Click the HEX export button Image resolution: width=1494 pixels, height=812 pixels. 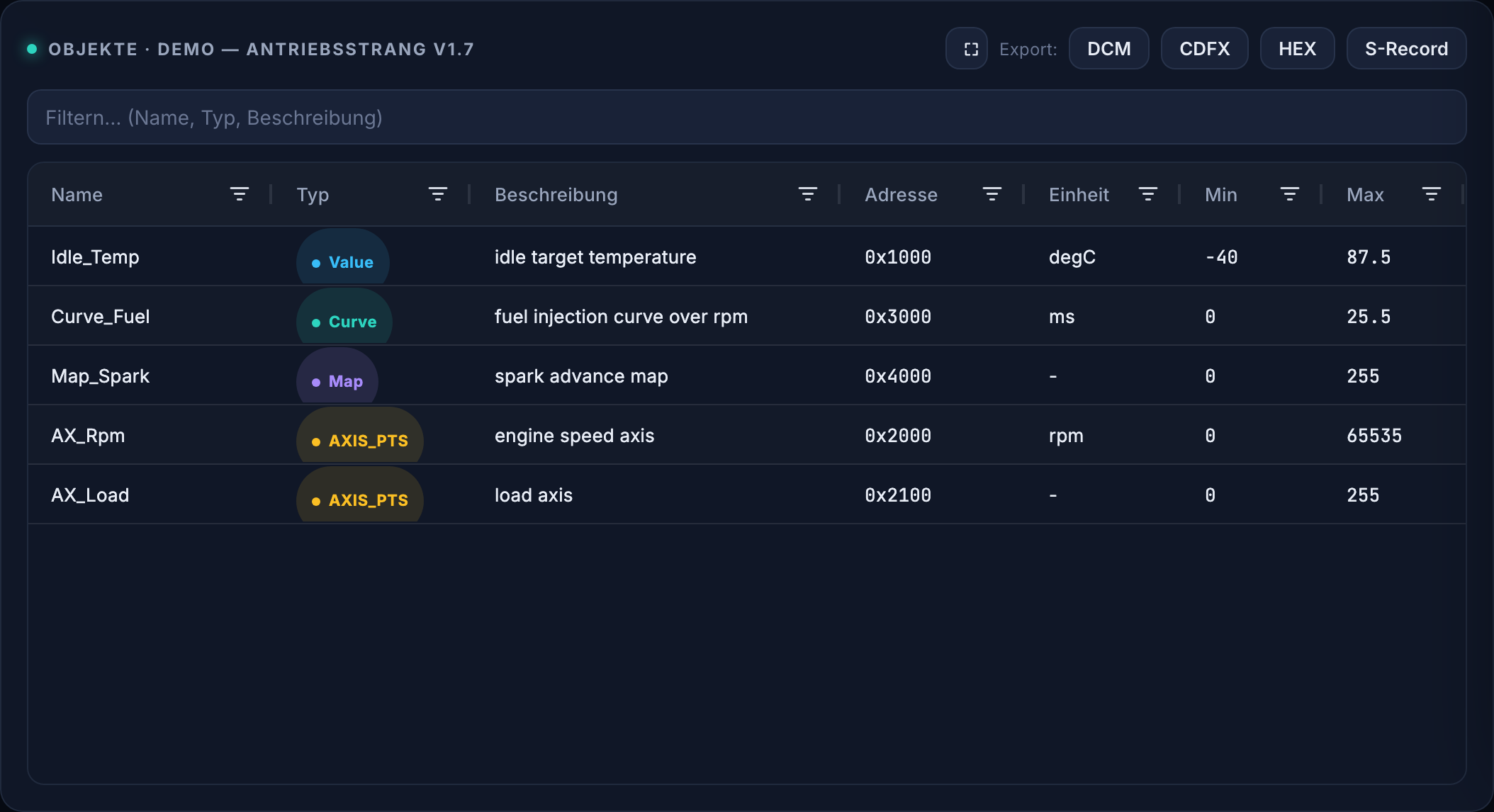[x=1298, y=49]
